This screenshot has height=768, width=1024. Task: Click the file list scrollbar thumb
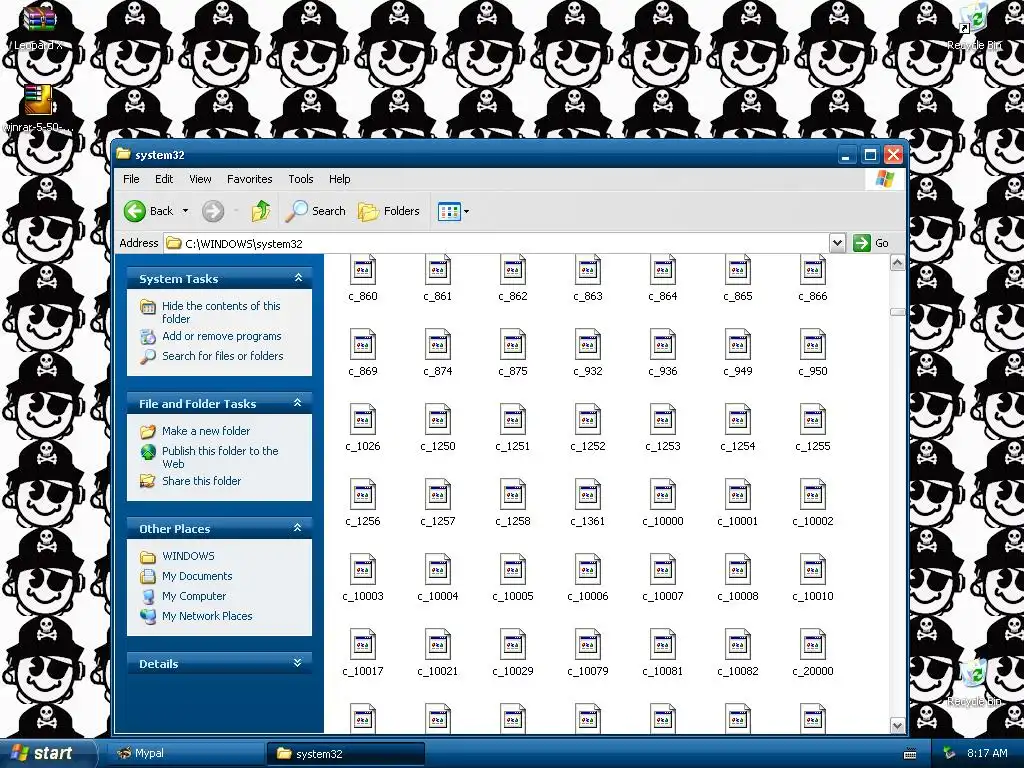coord(897,312)
